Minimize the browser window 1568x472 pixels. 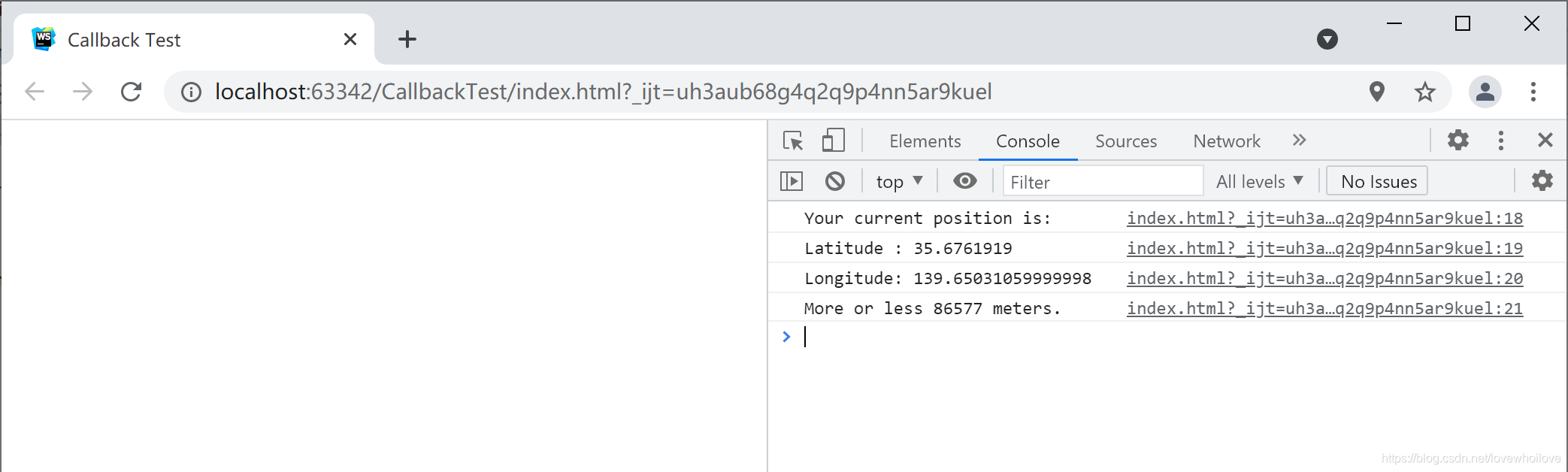click(1394, 23)
